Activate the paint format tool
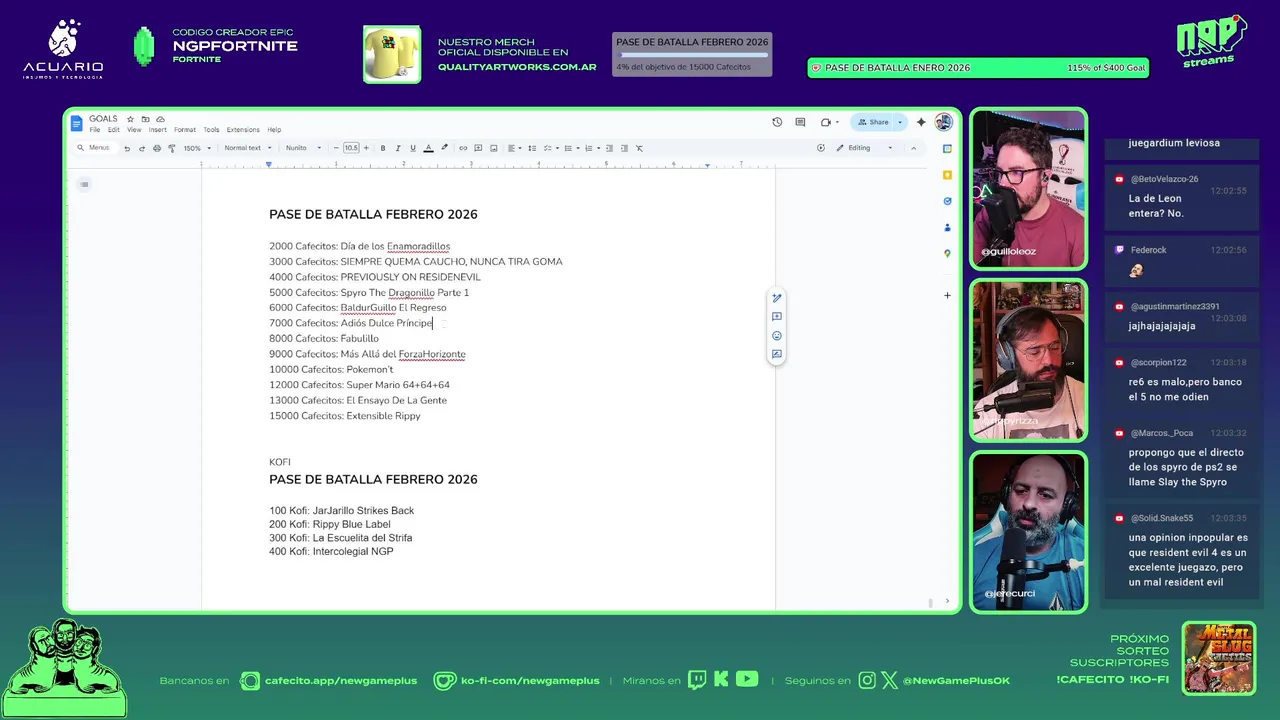Image resolution: width=1280 pixels, height=720 pixels. (x=172, y=148)
